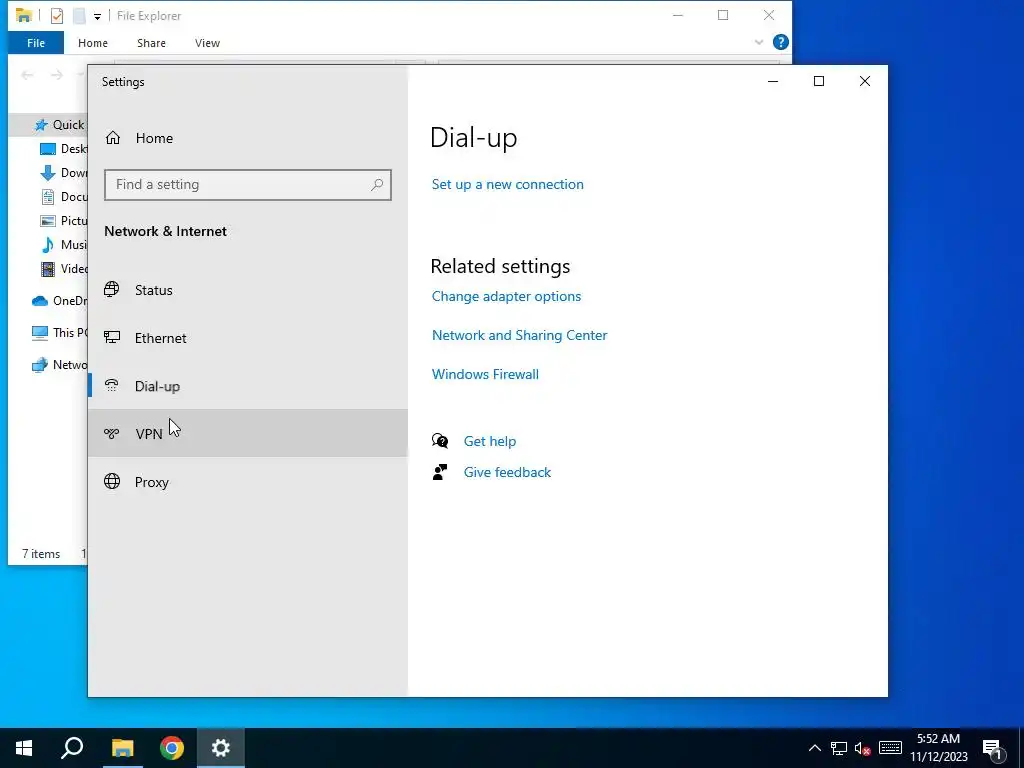Click Set up a new connection link
Viewport: 1024px width, 768px height.
point(507,184)
